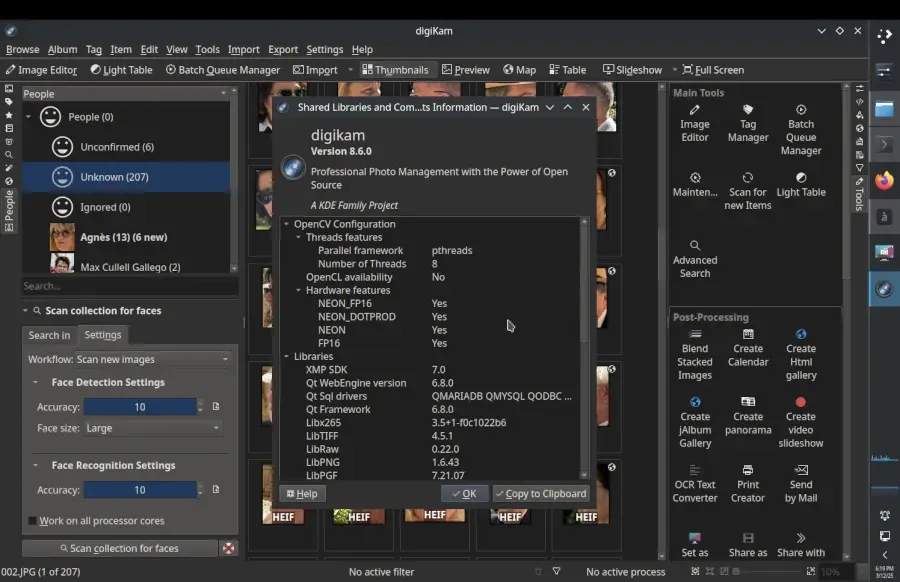Open the Tools menu

207,49
